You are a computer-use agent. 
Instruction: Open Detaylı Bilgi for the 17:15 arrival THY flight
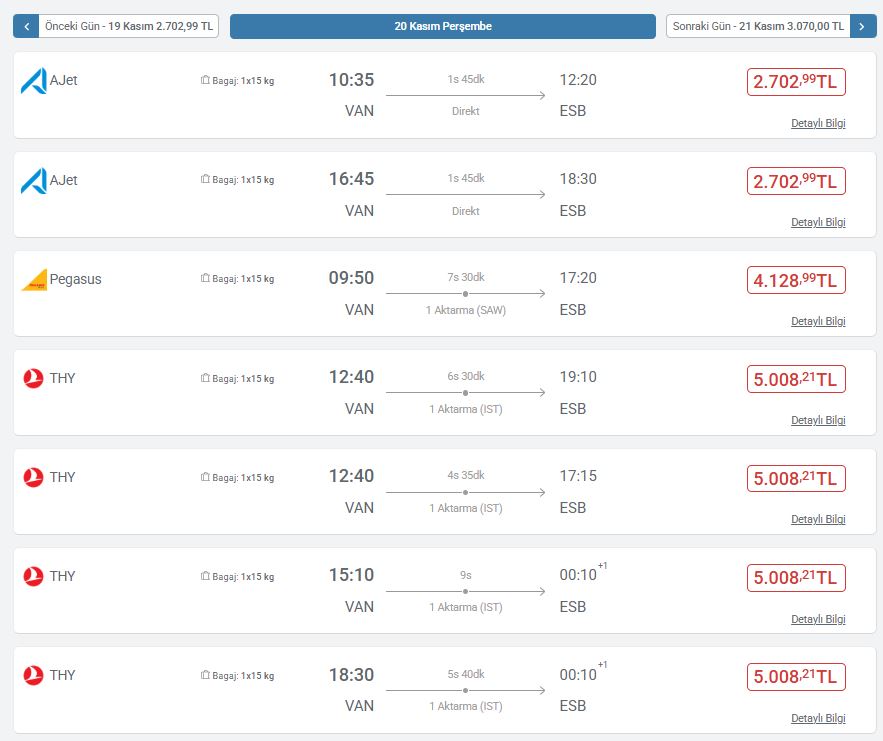click(x=818, y=519)
